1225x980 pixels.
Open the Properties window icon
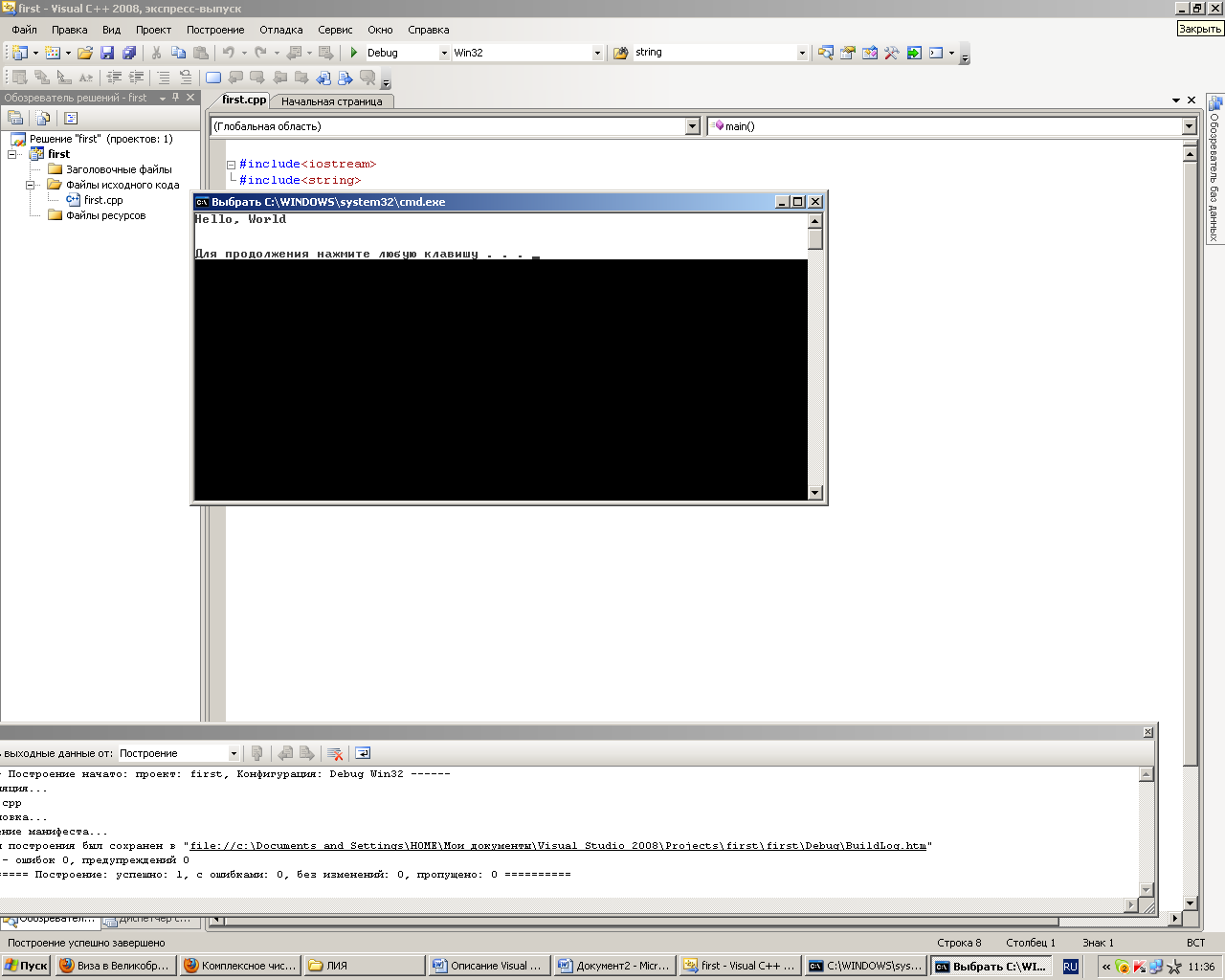point(848,53)
